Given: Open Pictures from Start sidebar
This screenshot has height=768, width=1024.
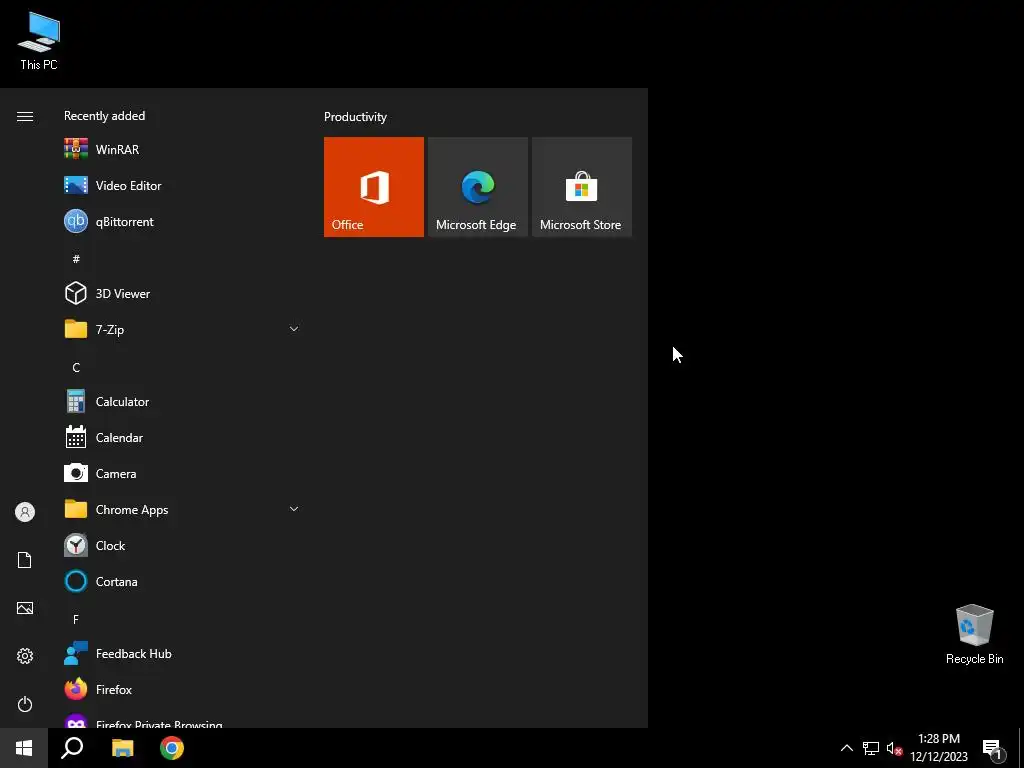Looking at the screenshot, I should (25, 608).
